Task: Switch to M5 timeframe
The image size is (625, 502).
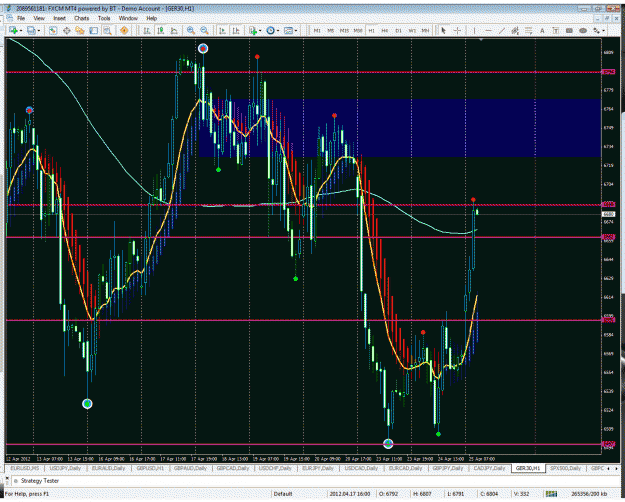Action: (x=330, y=31)
